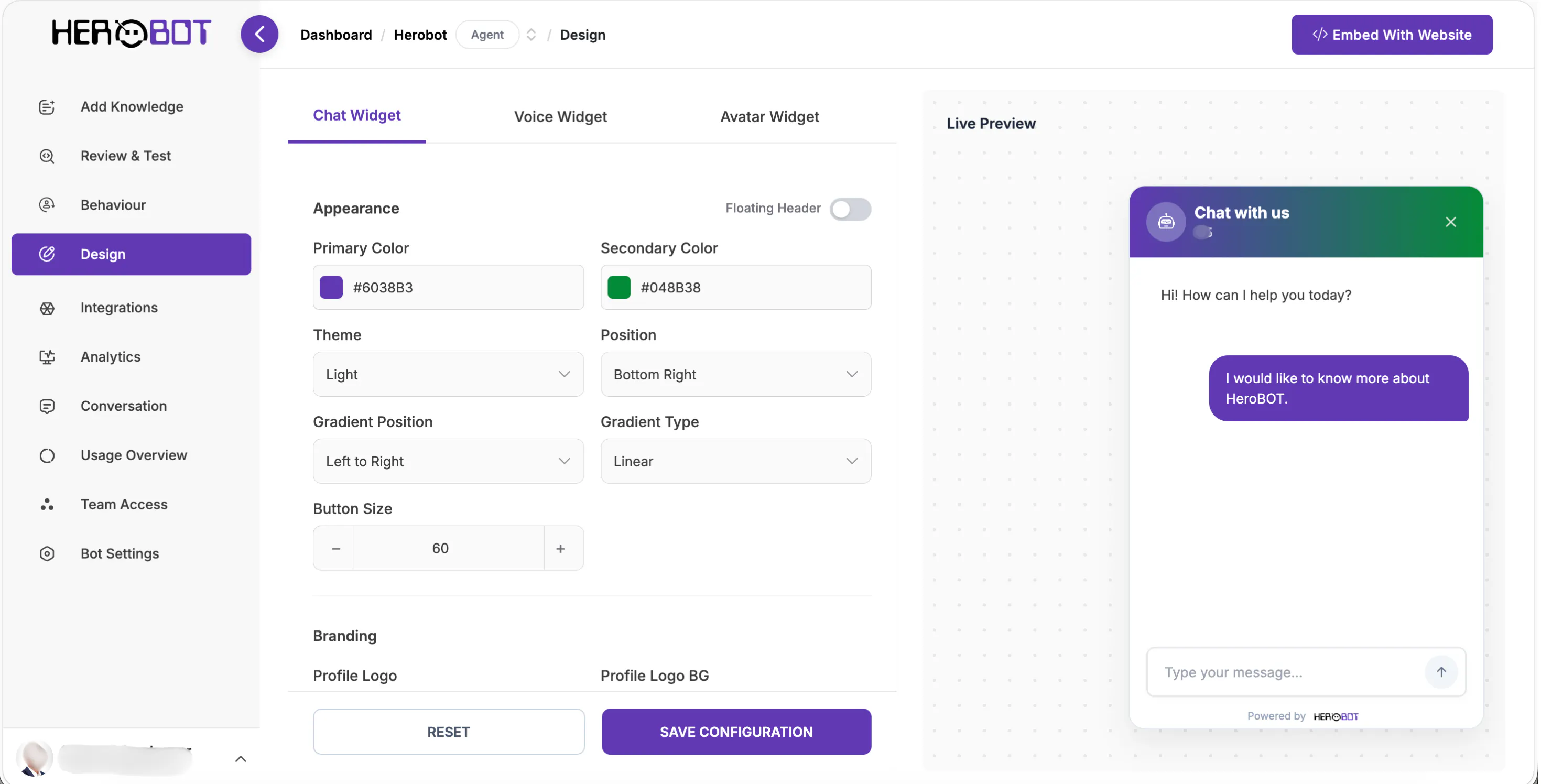Click the user message bubble about HeroBOT

(x=1338, y=389)
